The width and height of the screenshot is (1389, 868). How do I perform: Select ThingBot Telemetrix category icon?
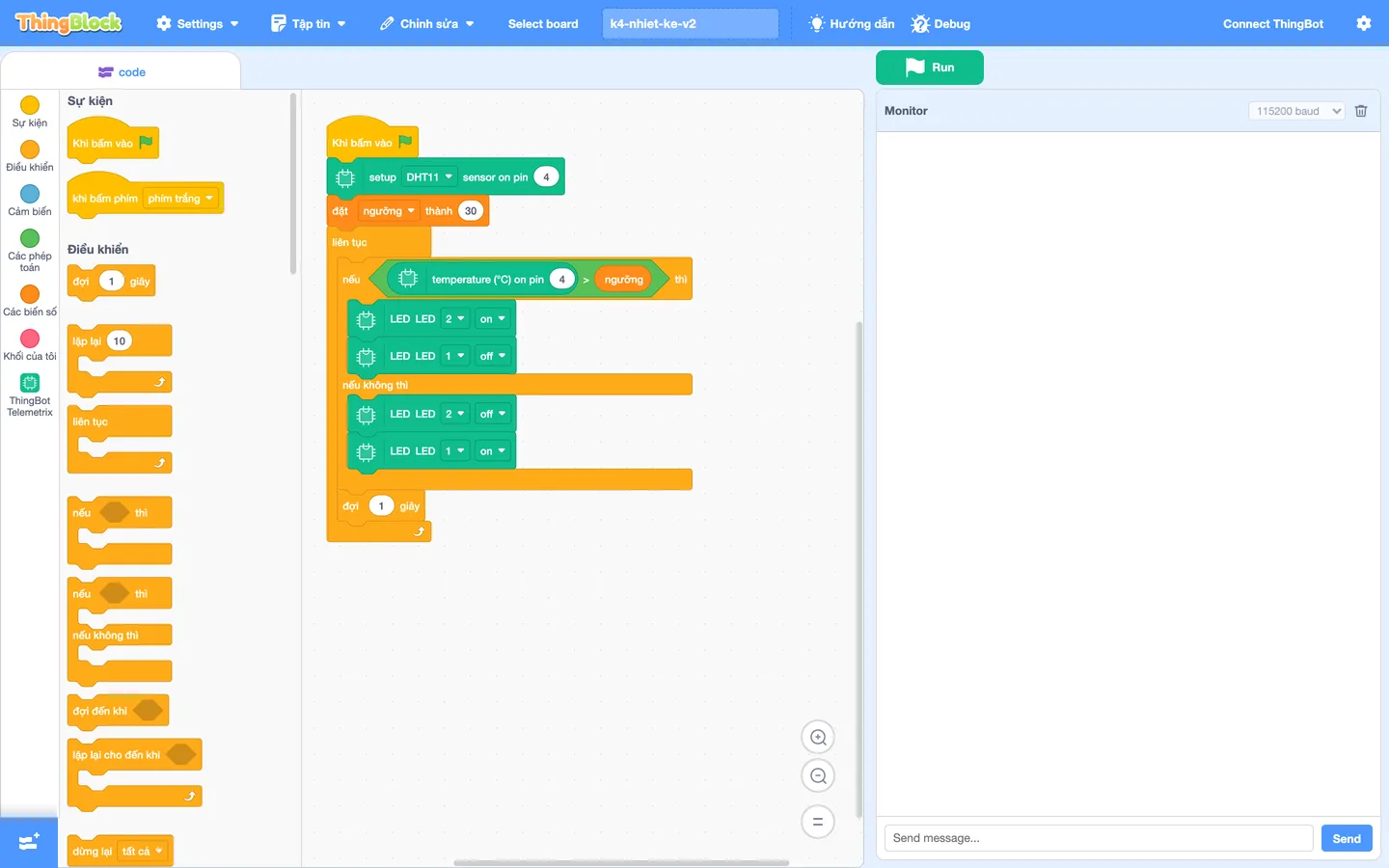tap(30, 383)
